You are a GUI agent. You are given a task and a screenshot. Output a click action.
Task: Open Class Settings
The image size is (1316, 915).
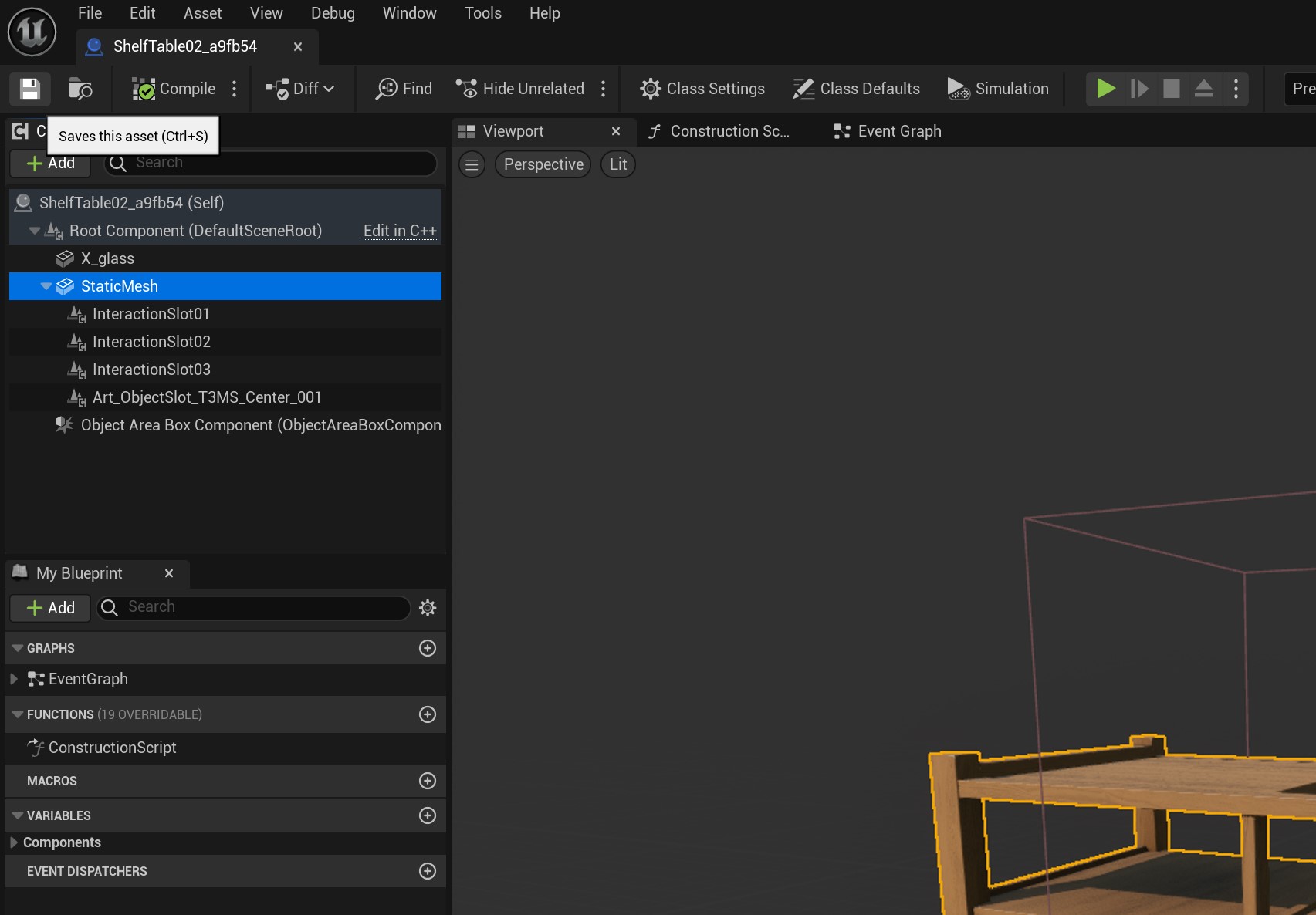point(702,89)
